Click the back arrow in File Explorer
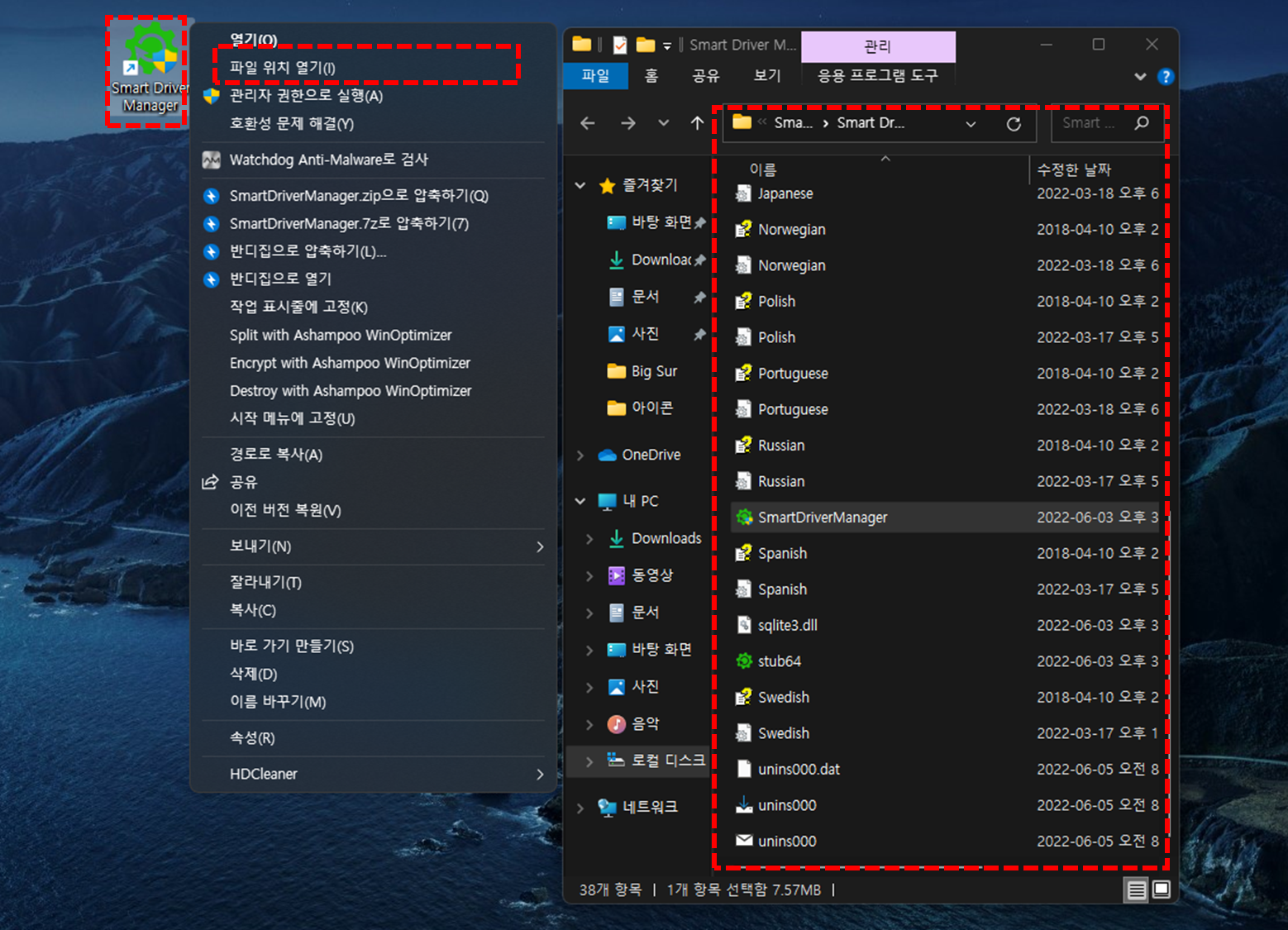This screenshot has height=930, width=1288. [x=588, y=123]
